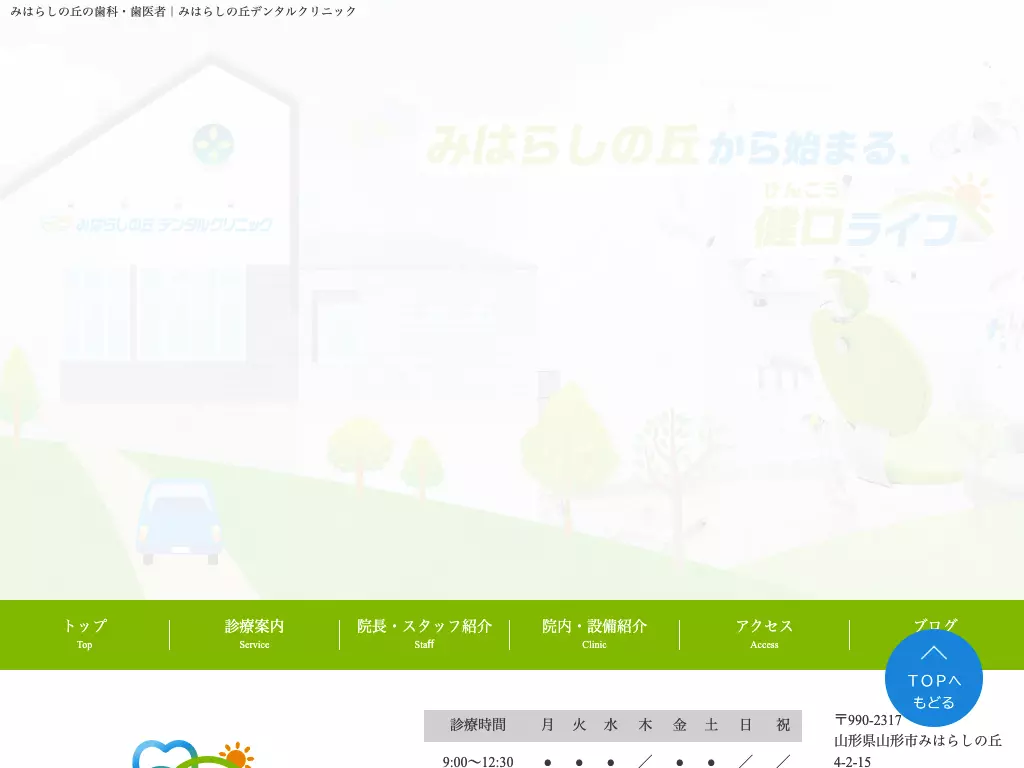Click the address 山形県山形市みはらしの丘
Viewport: 1024px width, 768px height.
[x=918, y=741]
